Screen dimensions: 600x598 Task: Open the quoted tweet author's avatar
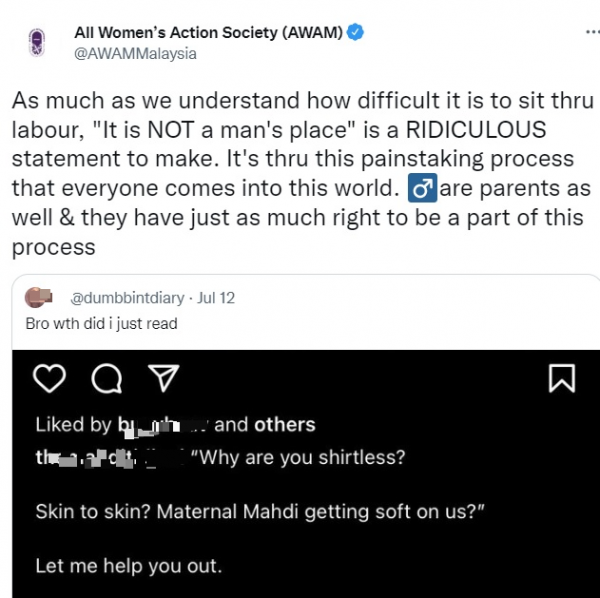pyautogui.click(x=38, y=298)
